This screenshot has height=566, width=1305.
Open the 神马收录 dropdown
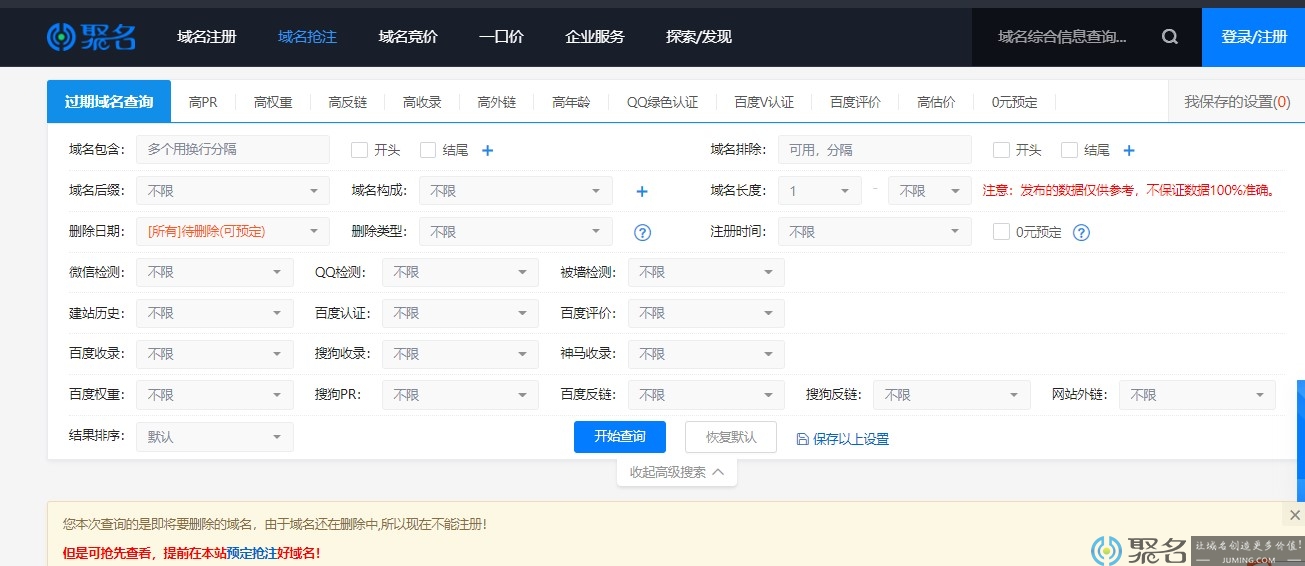(x=706, y=354)
